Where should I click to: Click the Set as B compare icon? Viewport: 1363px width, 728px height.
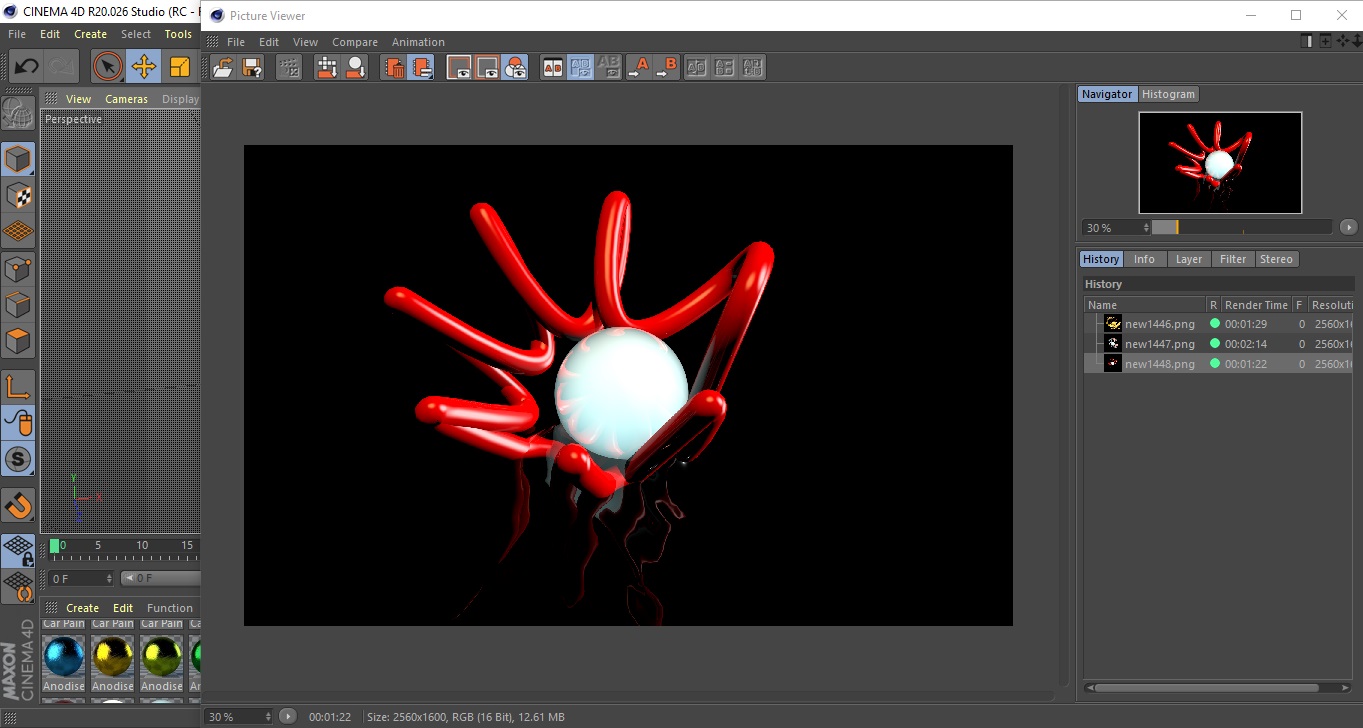(667, 67)
